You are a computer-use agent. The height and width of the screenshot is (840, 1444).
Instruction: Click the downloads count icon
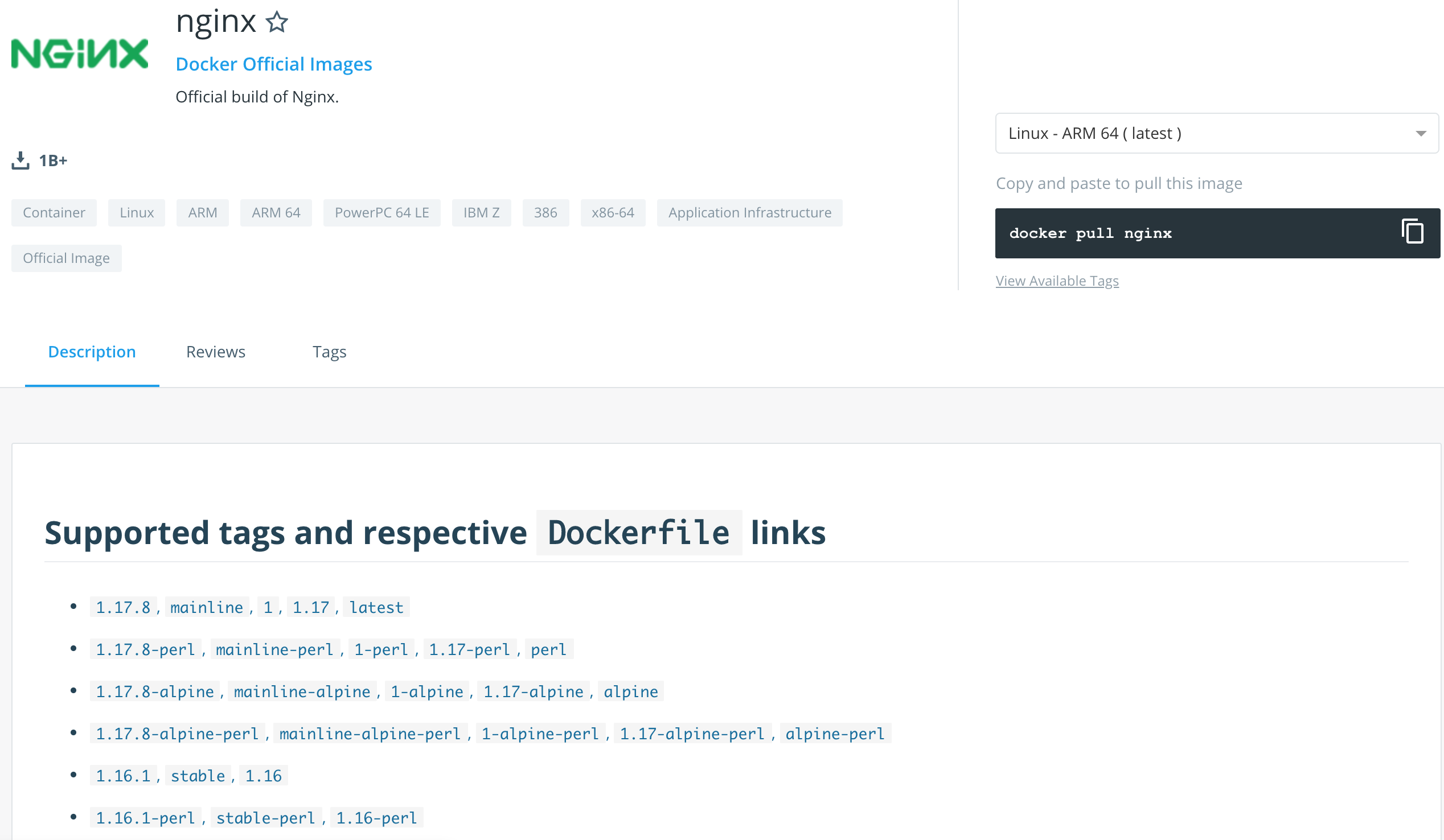(20, 160)
